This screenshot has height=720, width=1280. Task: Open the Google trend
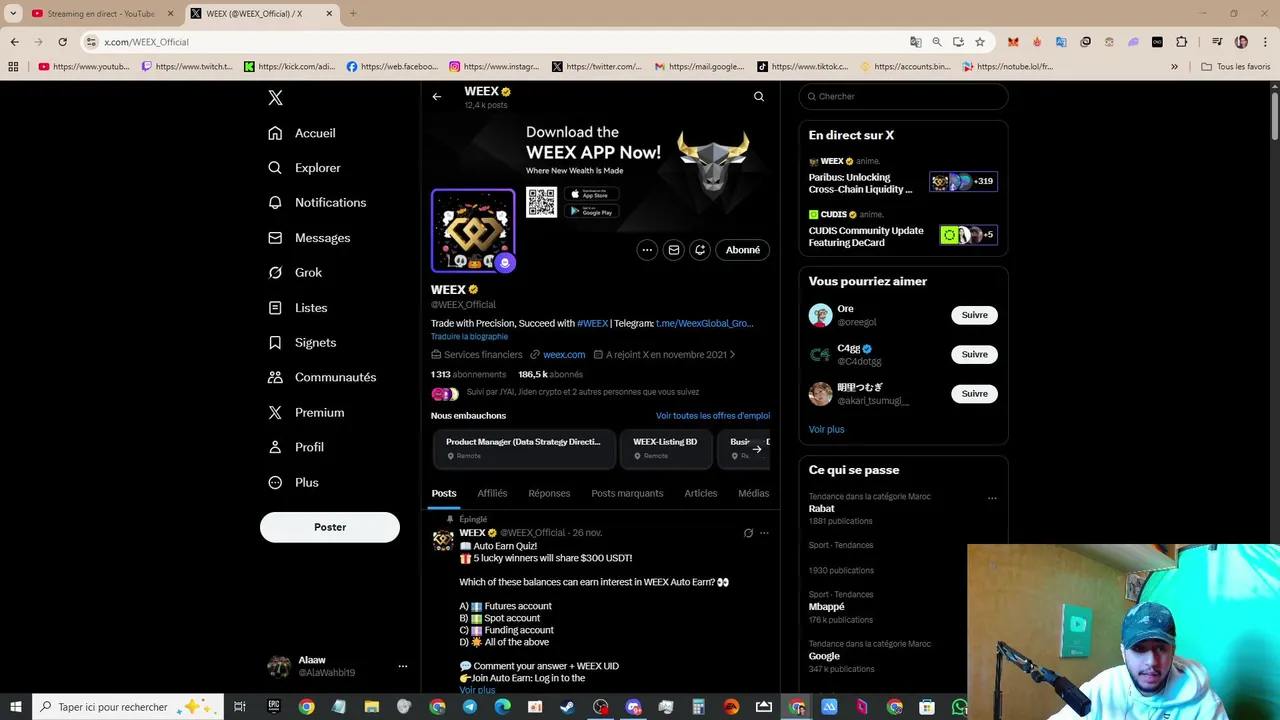(x=824, y=656)
